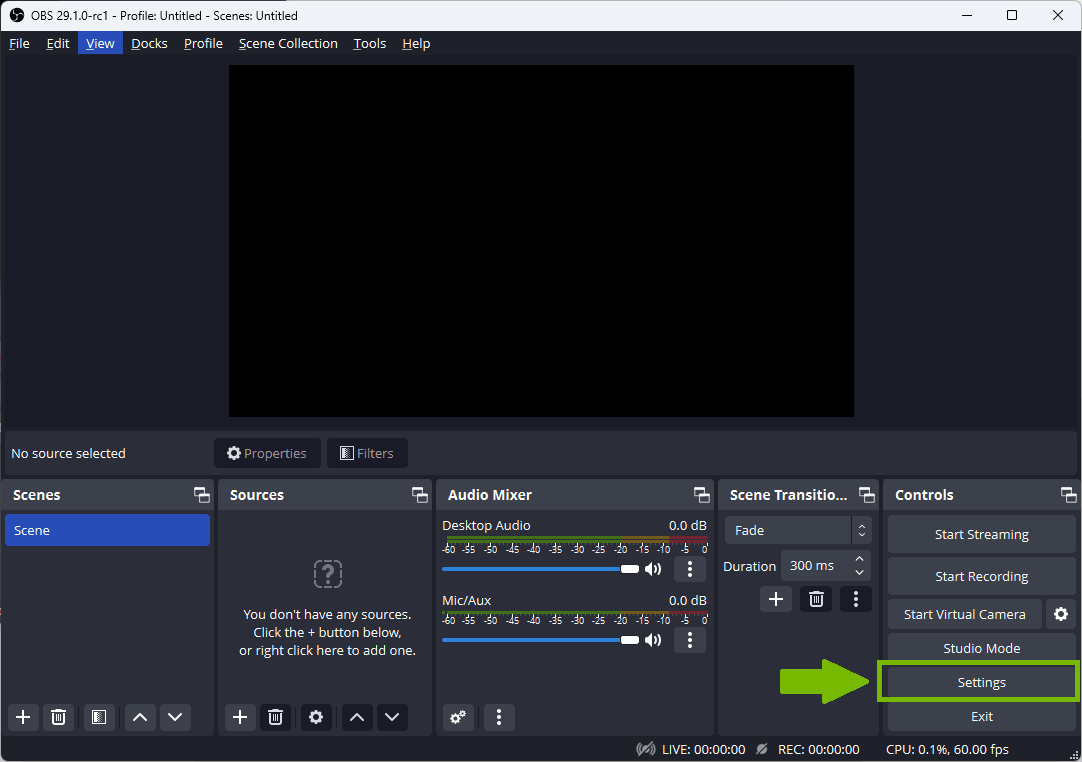Image resolution: width=1082 pixels, height=762 pixels.
Task: Open the Docks menu
Action: coord(149,43)
